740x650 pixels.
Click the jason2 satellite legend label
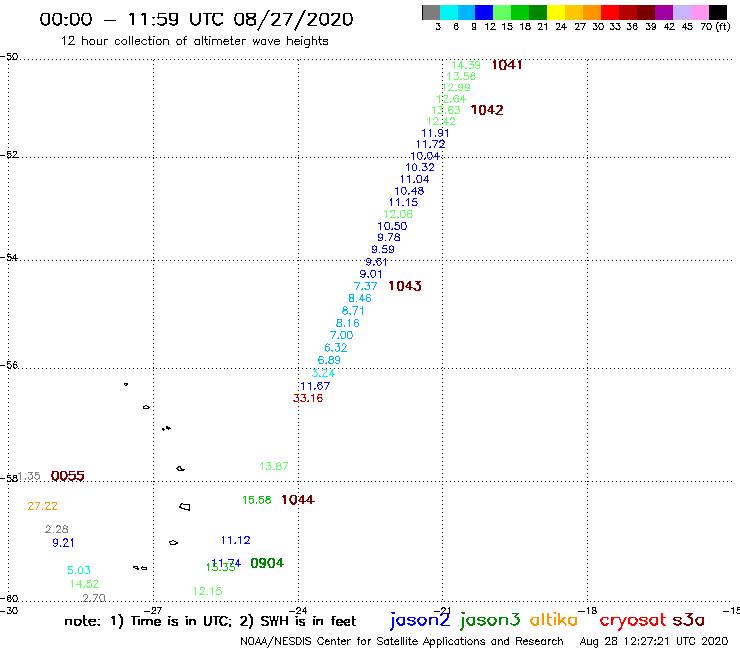click(x=420, y=620)
